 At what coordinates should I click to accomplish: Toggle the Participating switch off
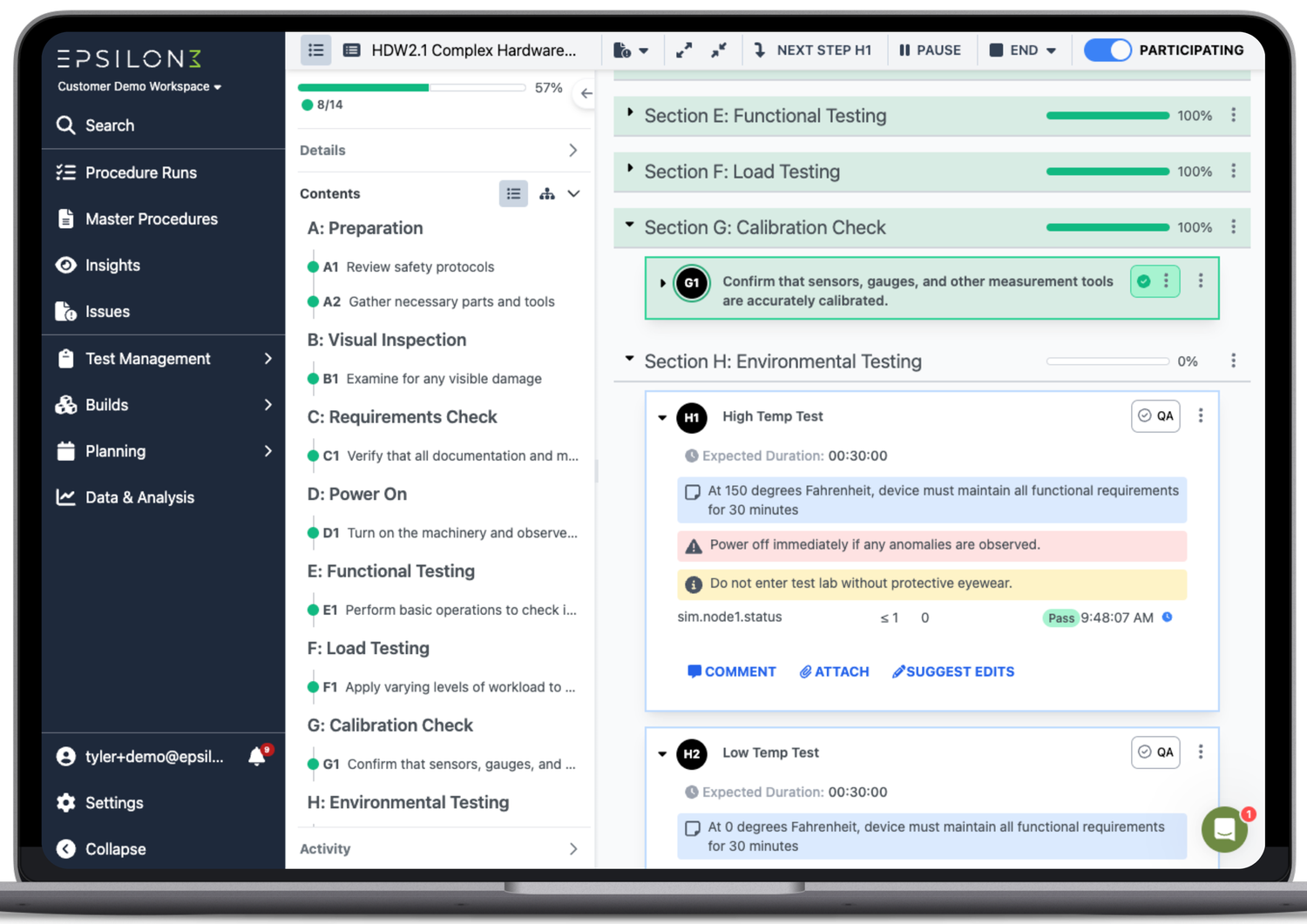1107,50
